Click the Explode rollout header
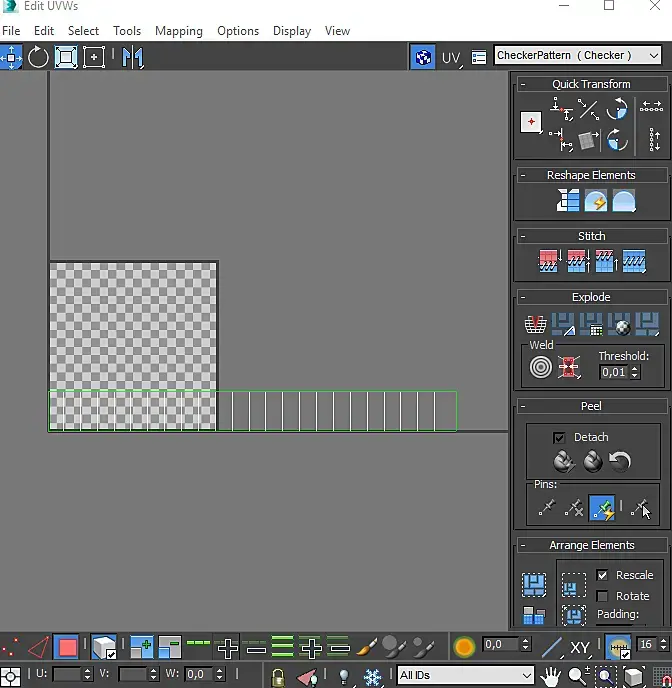The height and width of the screenshot is (688, 672). (591, 297)
